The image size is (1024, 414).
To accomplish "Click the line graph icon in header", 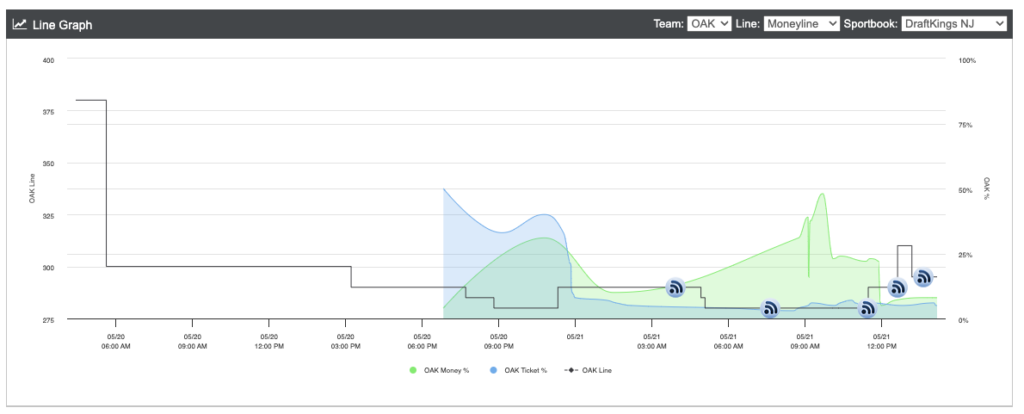I will (20, 25).
